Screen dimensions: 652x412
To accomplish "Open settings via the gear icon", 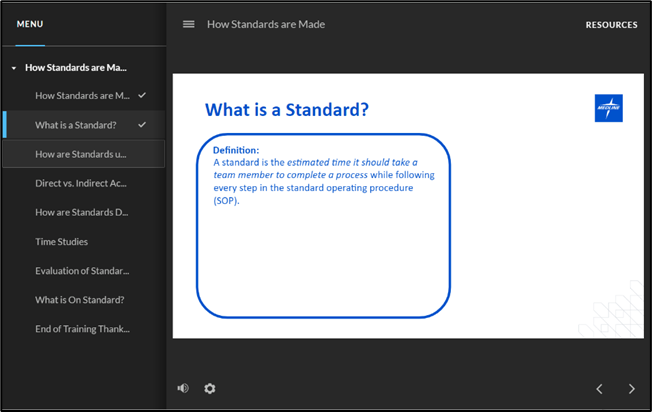I will pyautogui.click(x=210, y=388).
